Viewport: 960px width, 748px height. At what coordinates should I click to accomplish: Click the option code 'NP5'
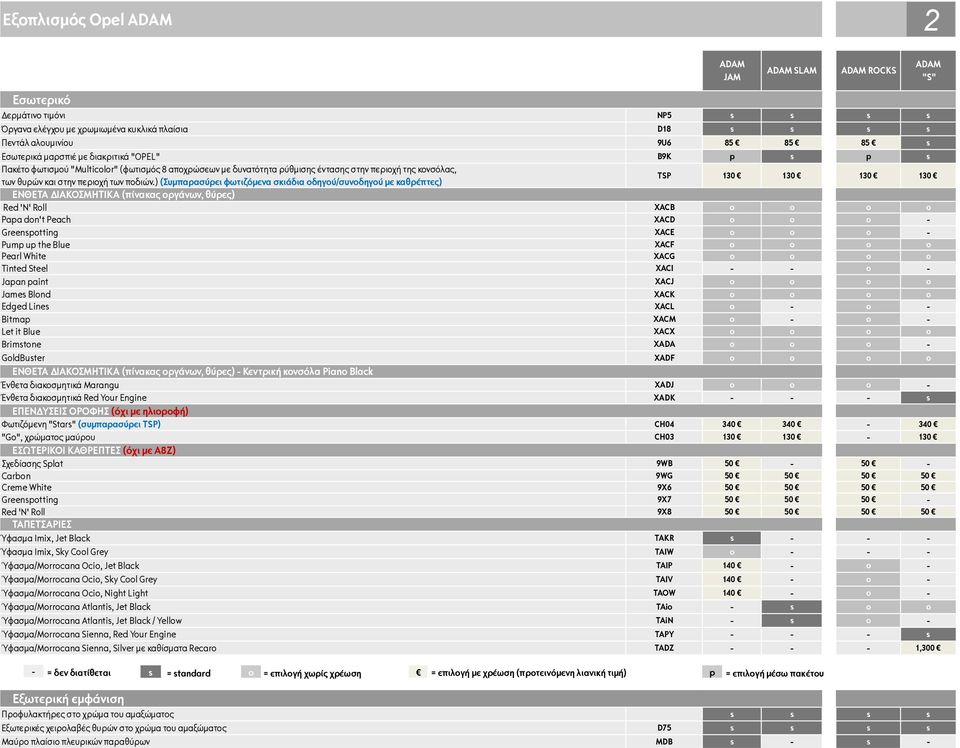664,115
